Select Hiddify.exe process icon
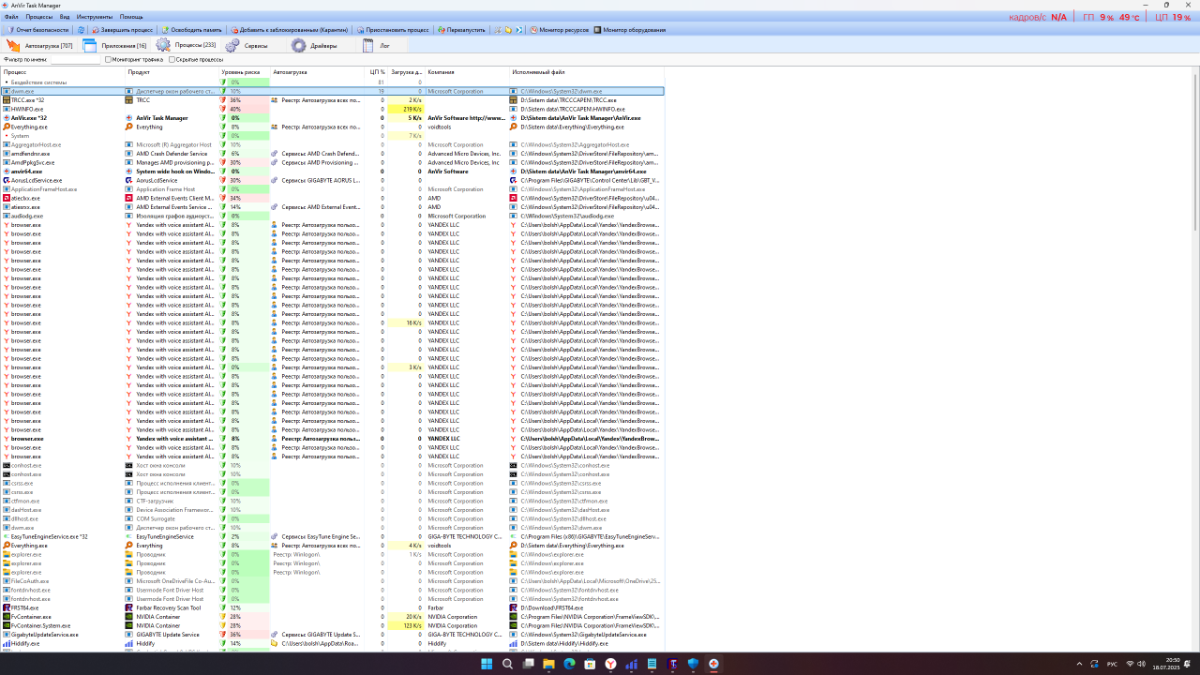Screen dimensions: 1200x675 [x=6, y=643]
